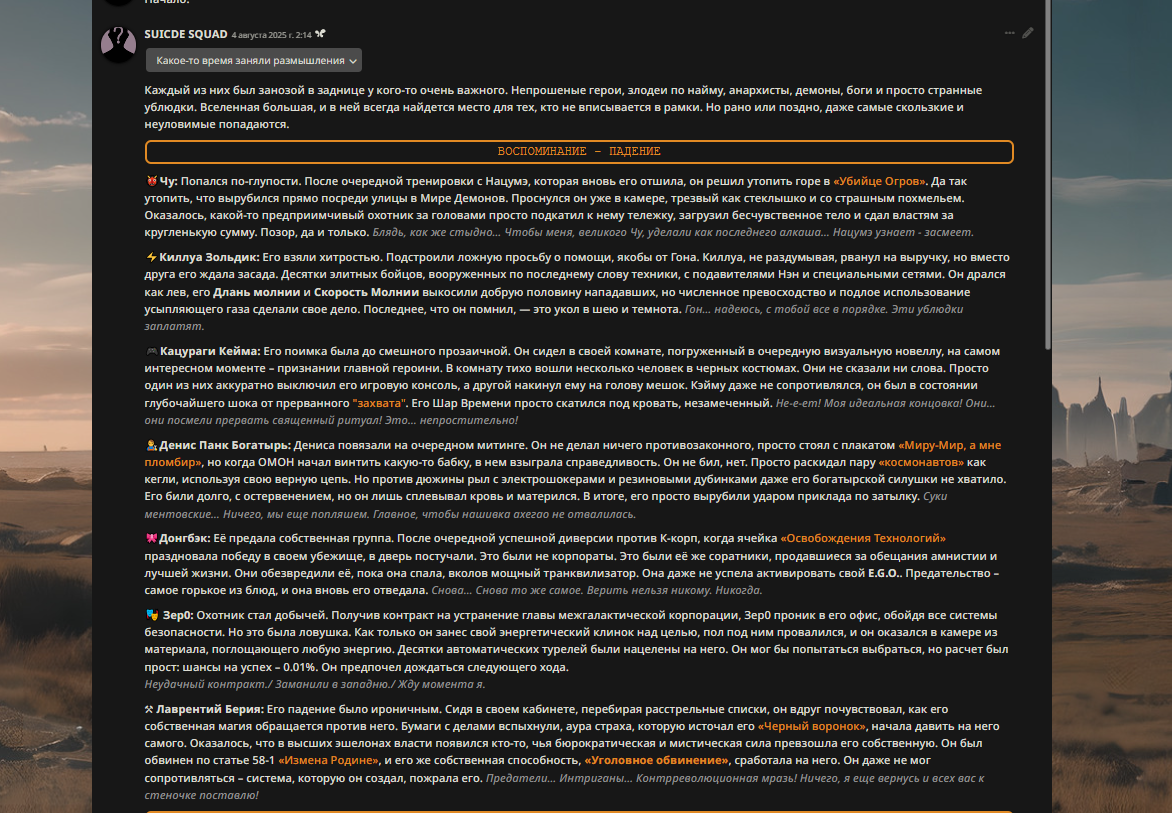Click the timestamp '4 августа 2025 г. 2:14'

pos(271,35)
